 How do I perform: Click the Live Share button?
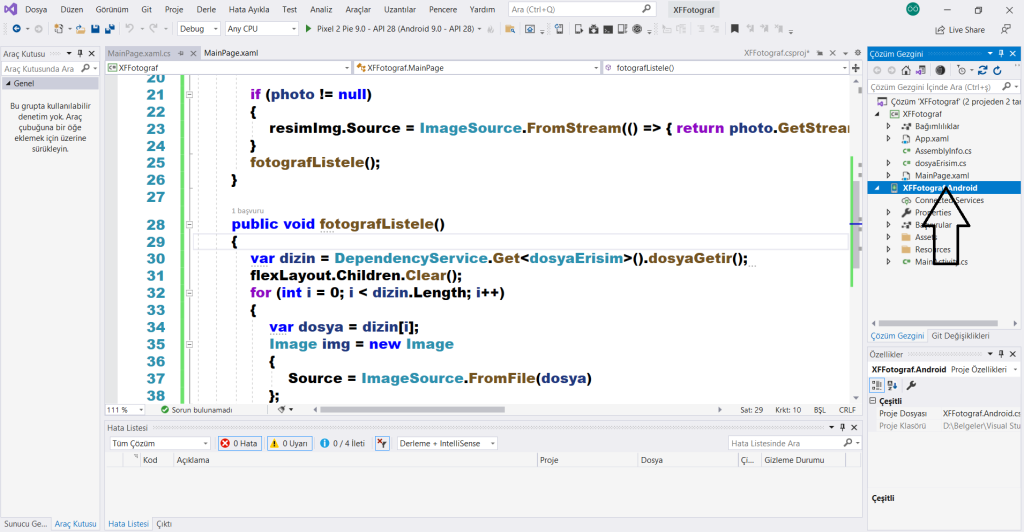click(x=959, y=30)
